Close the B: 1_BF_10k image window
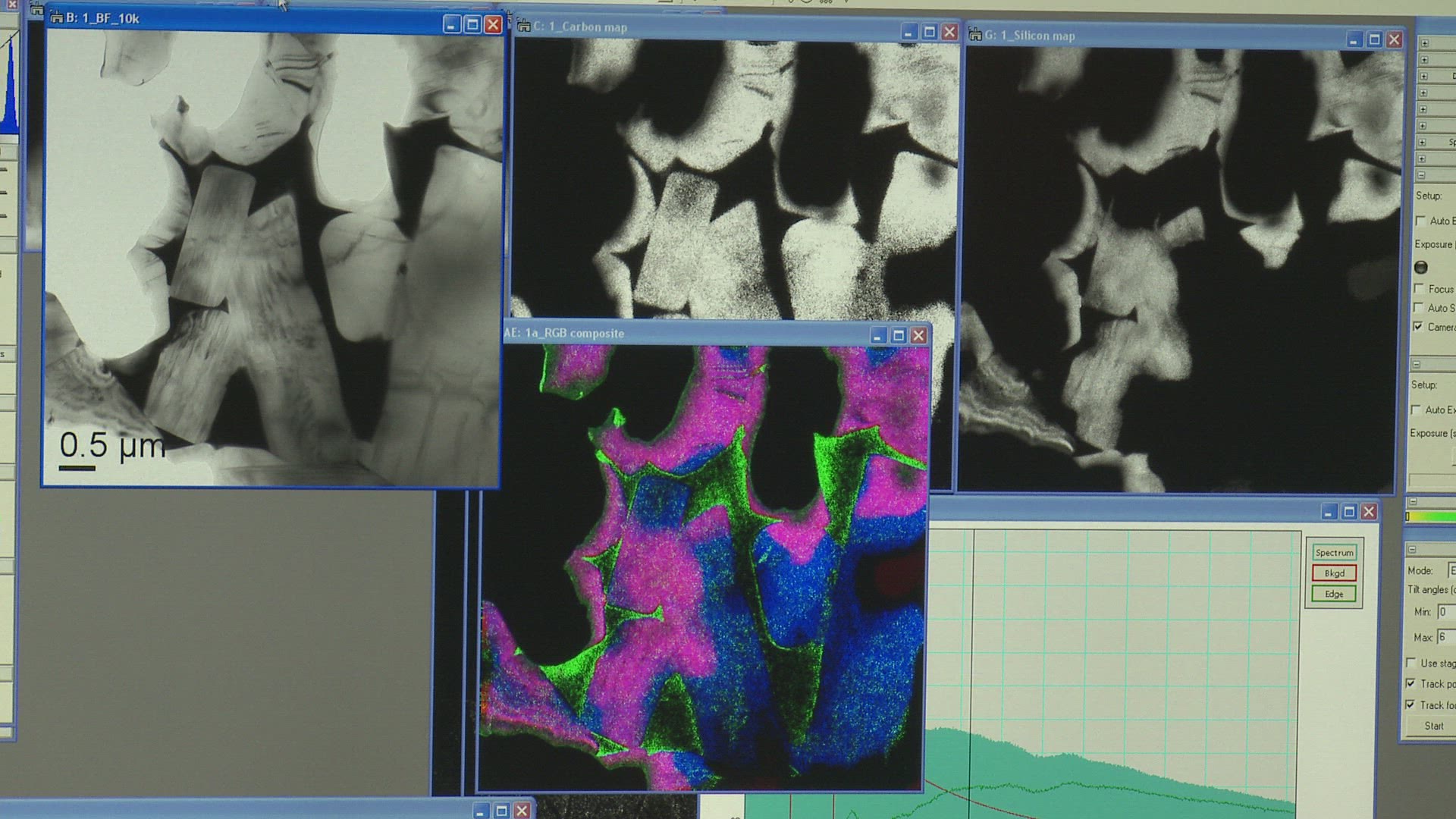 493,25
